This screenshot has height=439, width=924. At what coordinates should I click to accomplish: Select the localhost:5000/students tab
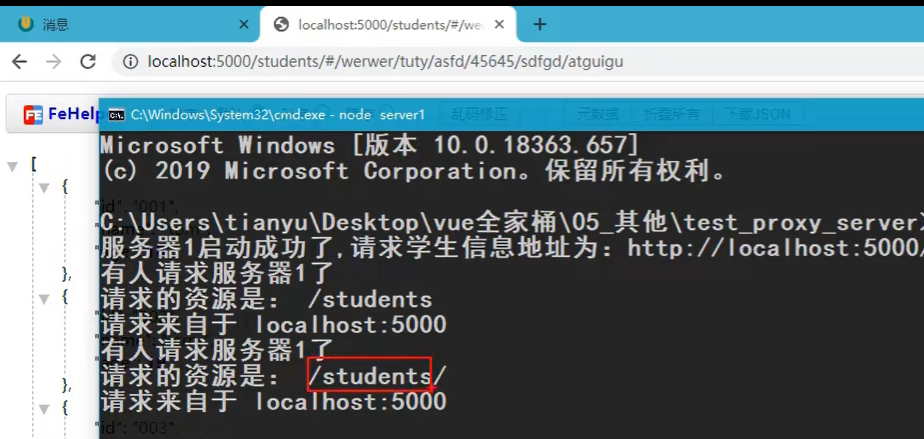coord(388,24)
